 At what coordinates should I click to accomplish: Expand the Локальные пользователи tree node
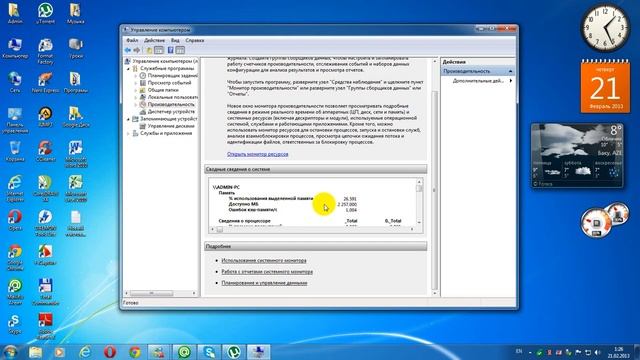pos(136,97)
